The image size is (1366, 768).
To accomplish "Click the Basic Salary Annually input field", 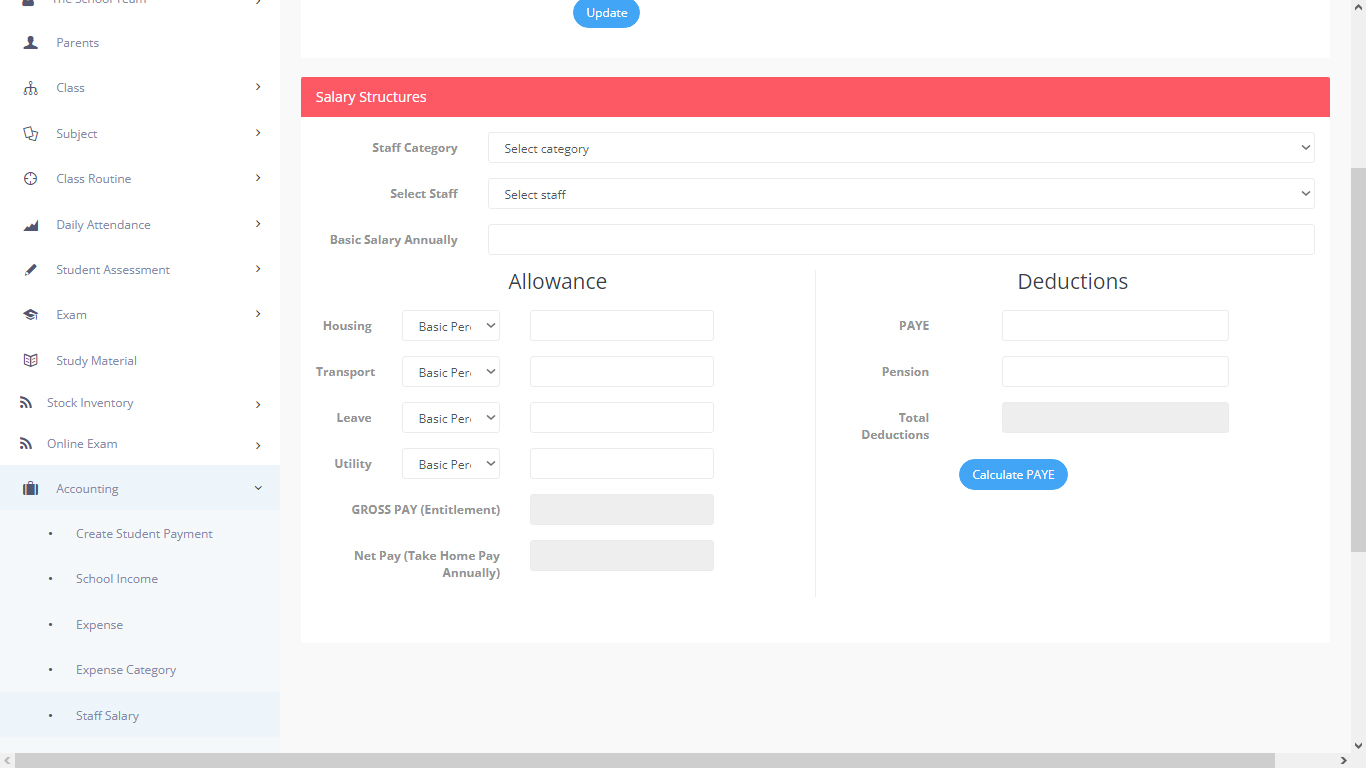I will point(900,239).
